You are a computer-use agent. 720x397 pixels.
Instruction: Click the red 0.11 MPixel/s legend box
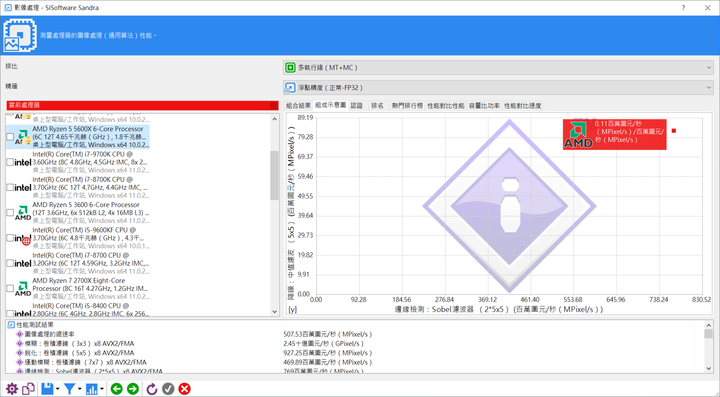tap(614, 134)
